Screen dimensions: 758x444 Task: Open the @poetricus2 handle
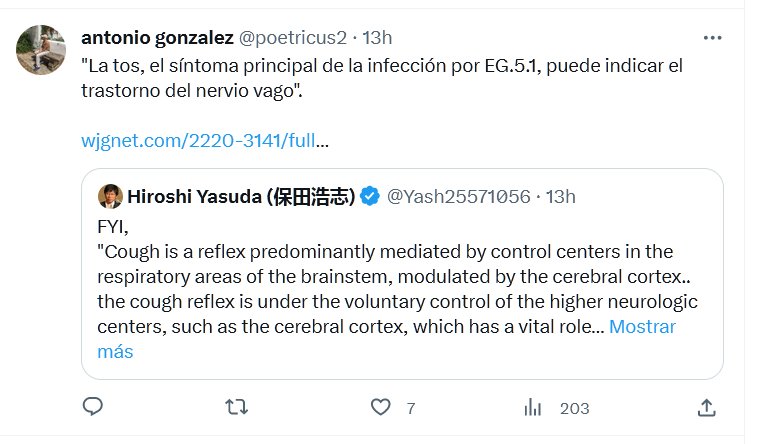click(292, 38)
